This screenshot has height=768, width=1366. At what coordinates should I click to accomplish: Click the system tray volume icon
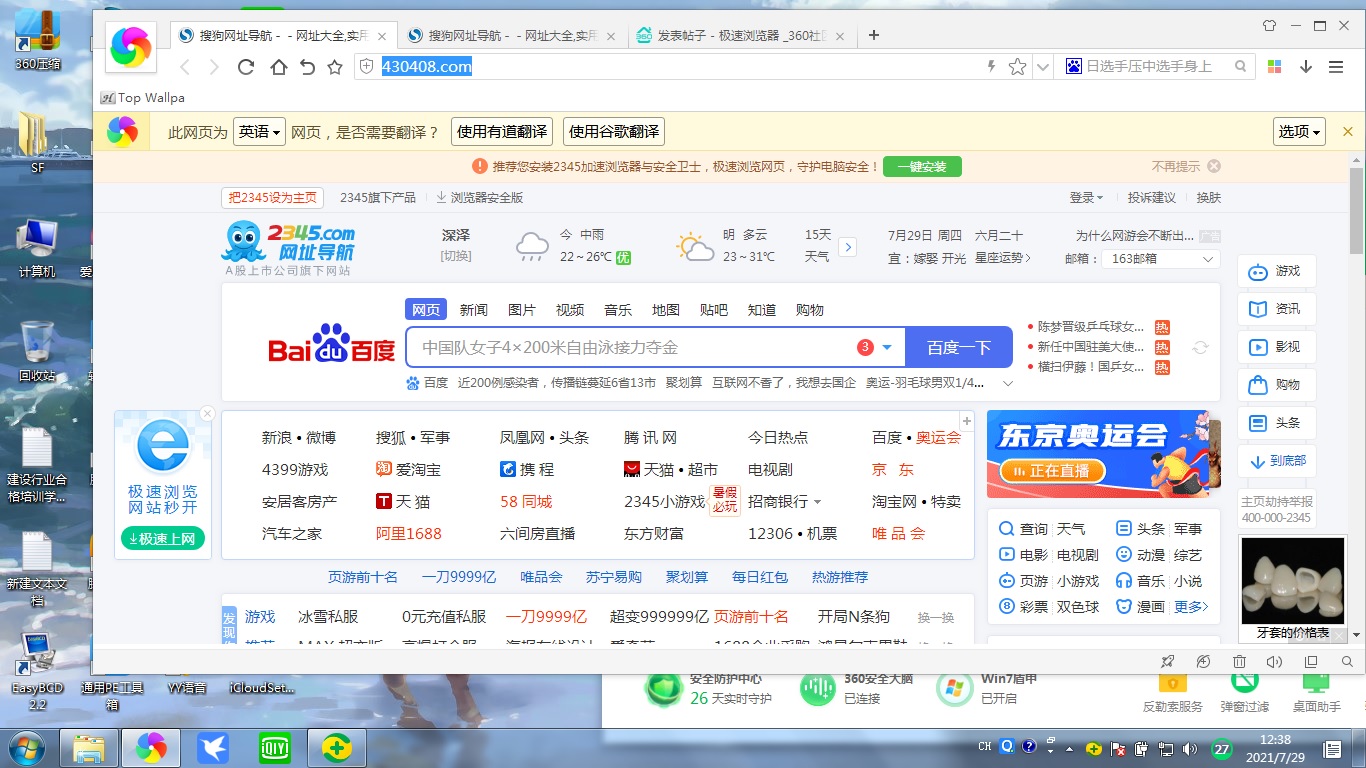coord(1189,748)
